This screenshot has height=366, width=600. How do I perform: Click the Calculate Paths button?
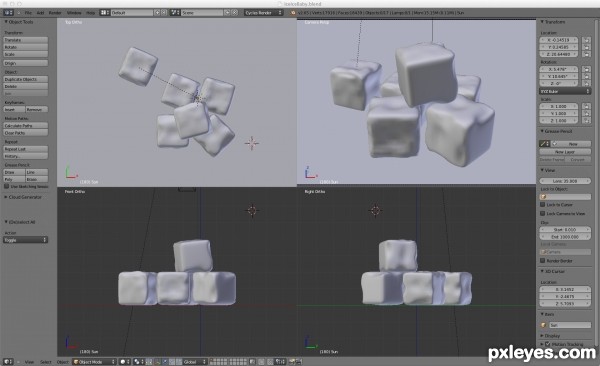pyautogui.click(x=26, y=126)
